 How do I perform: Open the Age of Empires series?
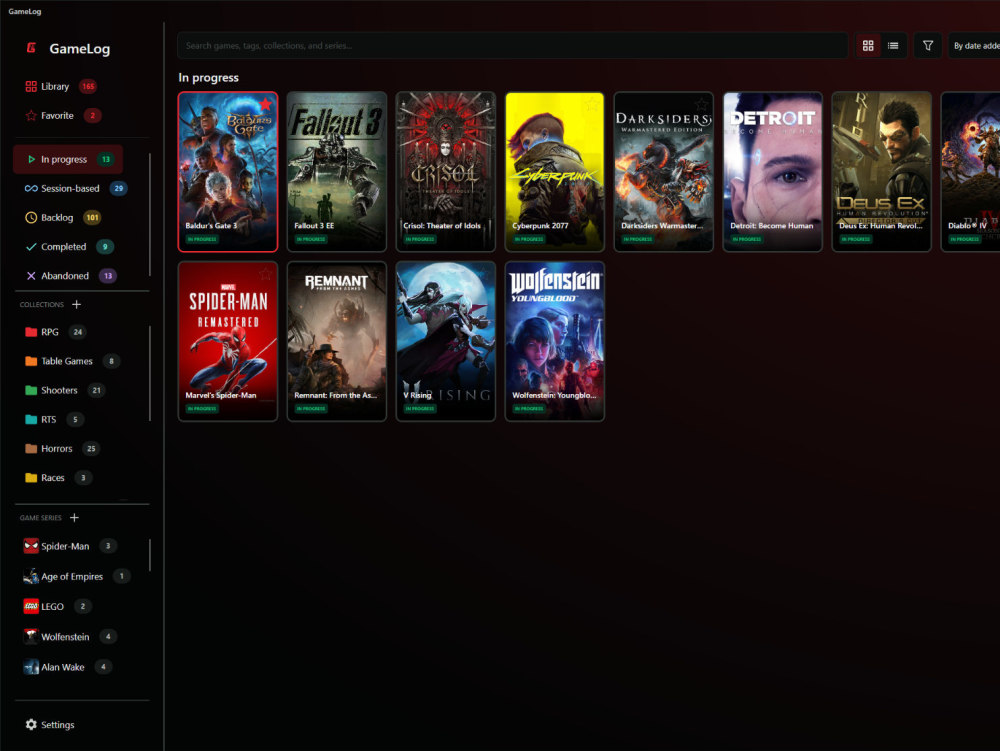[x=77, y=576]
